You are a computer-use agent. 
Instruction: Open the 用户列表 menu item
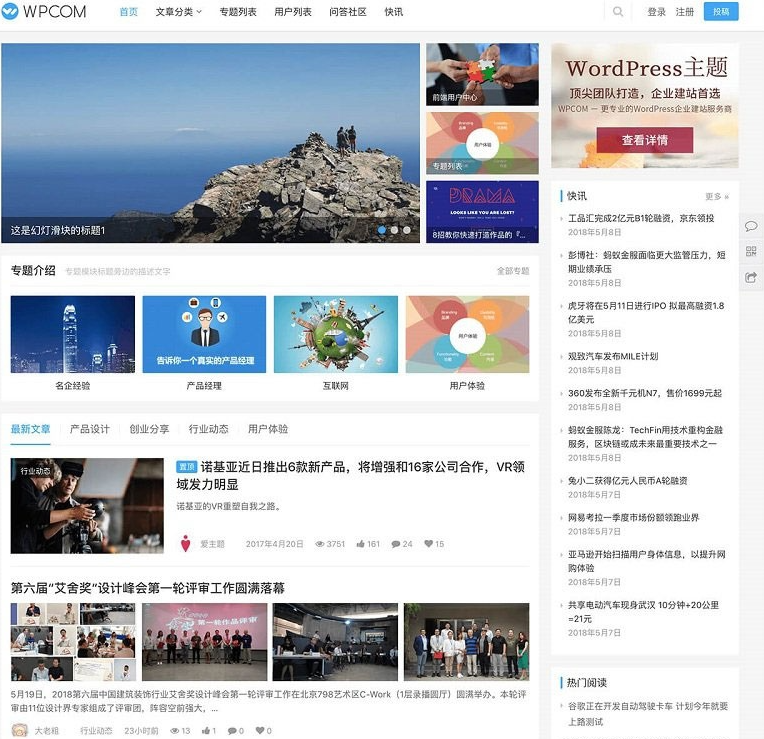(293, 12)
